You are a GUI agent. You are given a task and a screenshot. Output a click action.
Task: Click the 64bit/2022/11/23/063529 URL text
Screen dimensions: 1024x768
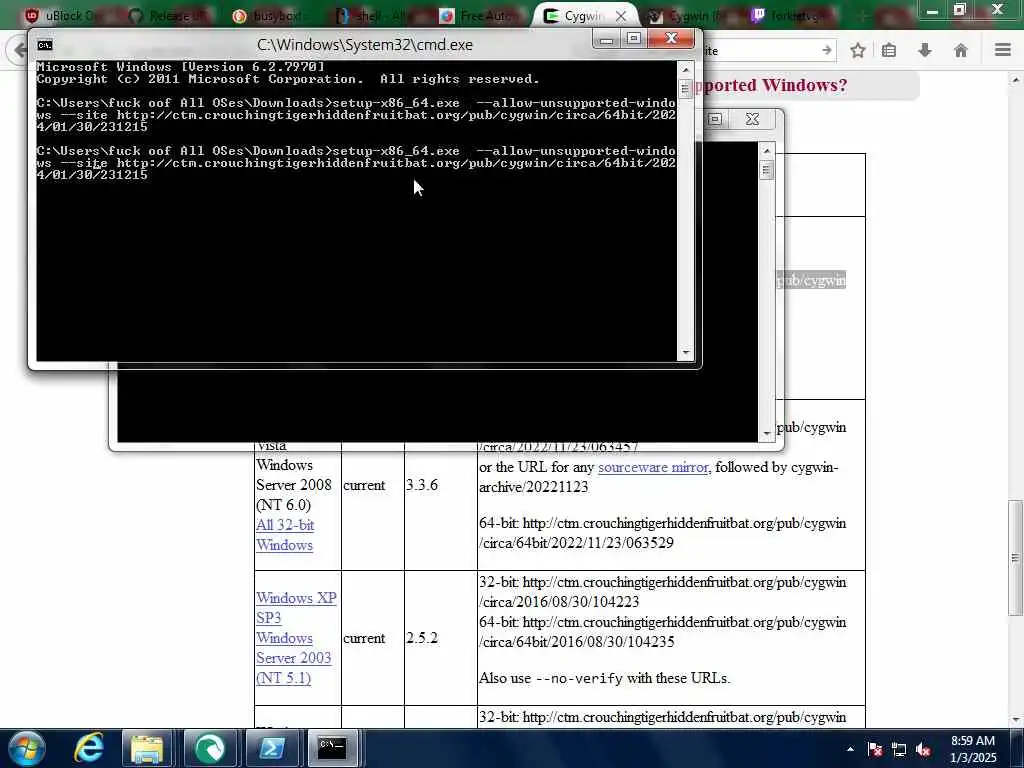click(x=577, y=543)
